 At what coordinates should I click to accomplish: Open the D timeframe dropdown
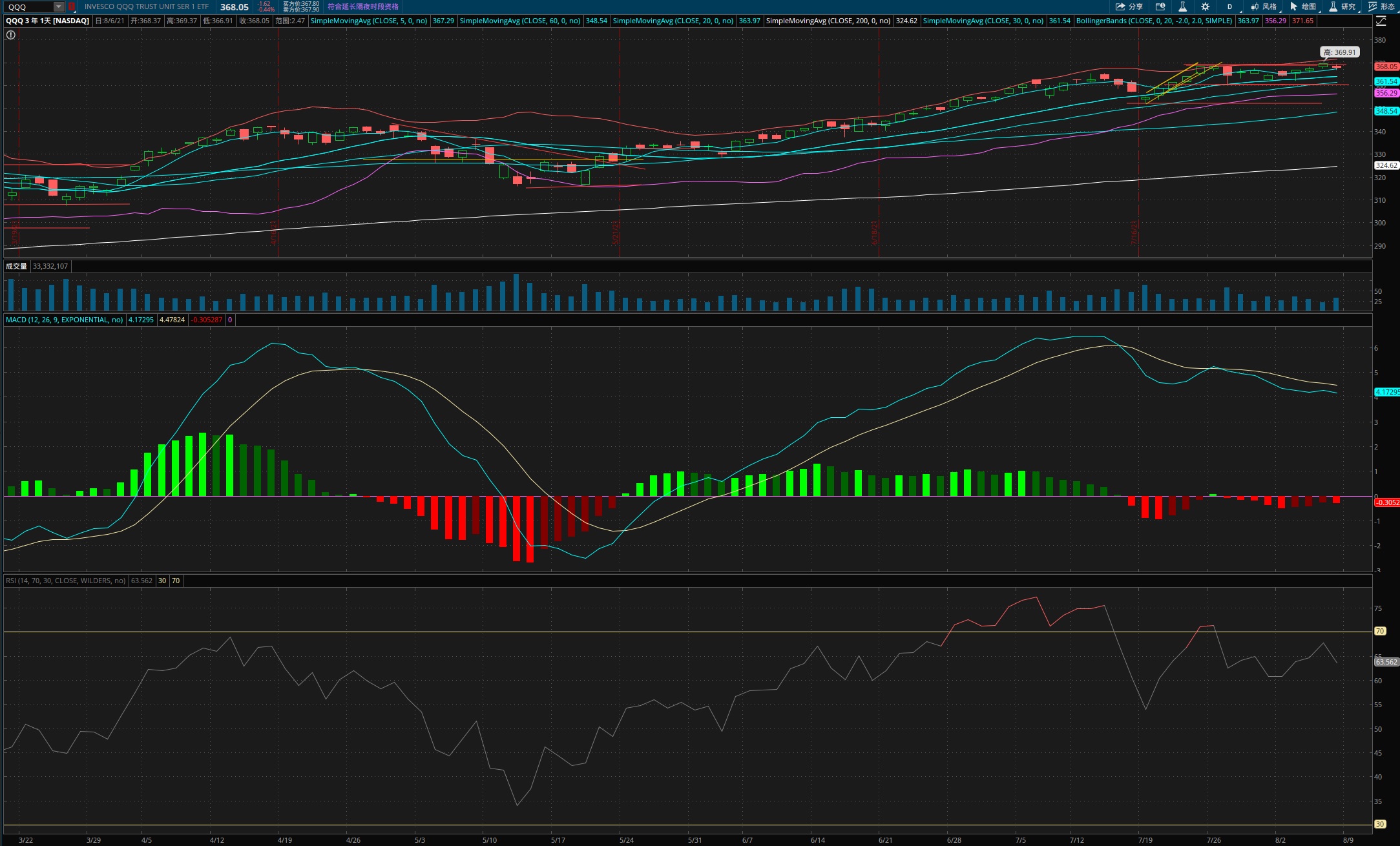click(1229, 6)
